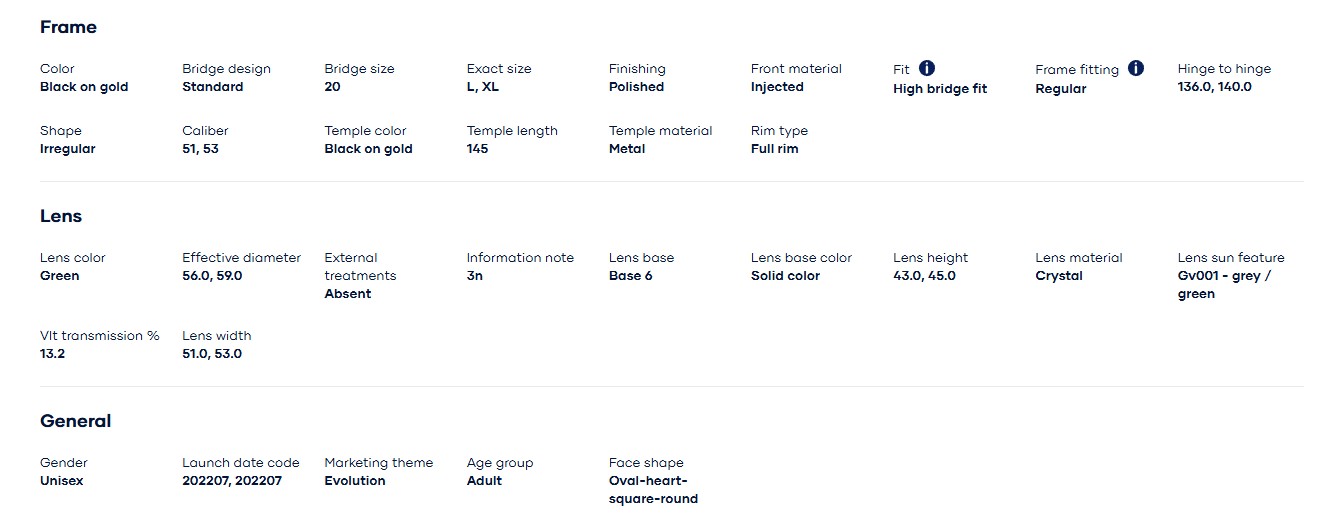Click the info icon beside Fit
Image resolution: width=1328 pixels, height=517 pixels.
click(927, 68)
